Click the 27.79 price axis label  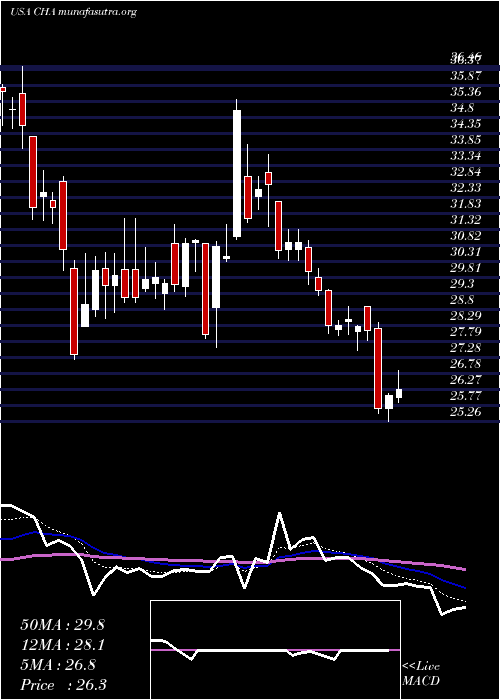tap(466, 332)
